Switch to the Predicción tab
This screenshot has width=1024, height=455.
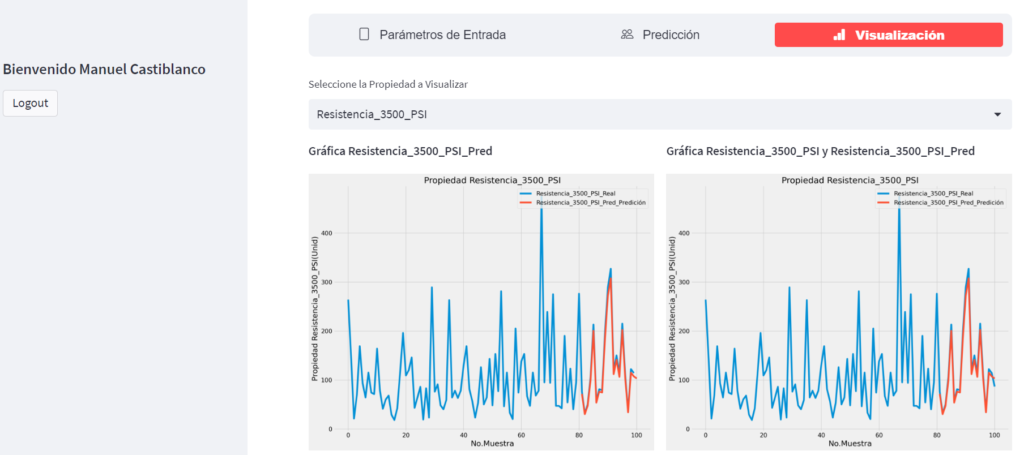(660, 35)
